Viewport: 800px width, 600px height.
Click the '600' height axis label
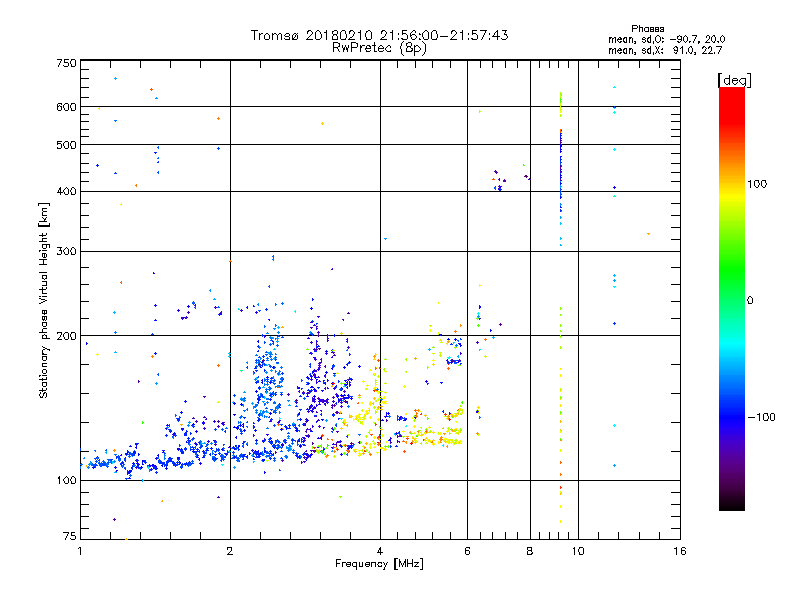[x=66, y=107]
